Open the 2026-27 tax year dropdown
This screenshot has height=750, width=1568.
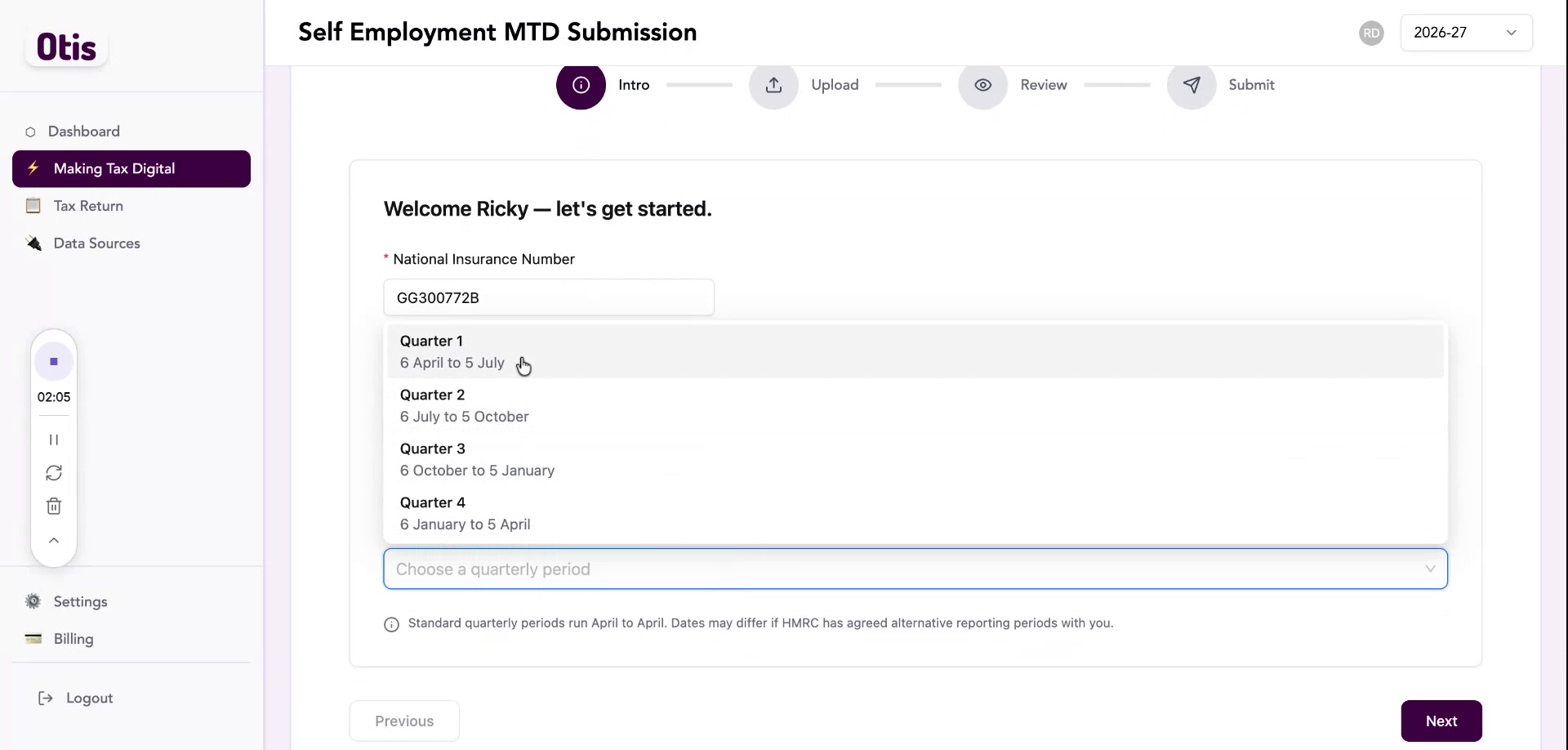coord(1466,33)
